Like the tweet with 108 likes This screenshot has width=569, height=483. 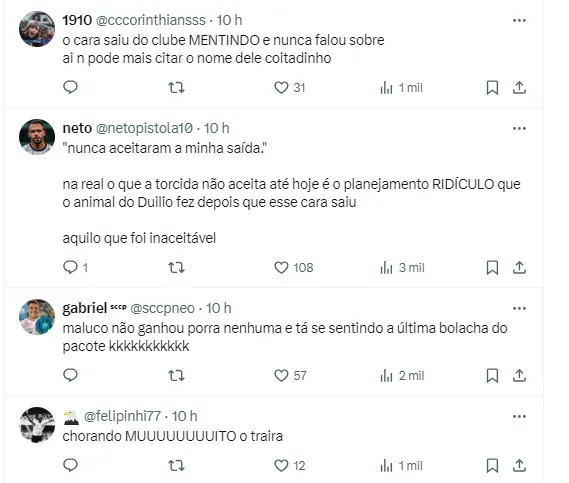[294, 268]
